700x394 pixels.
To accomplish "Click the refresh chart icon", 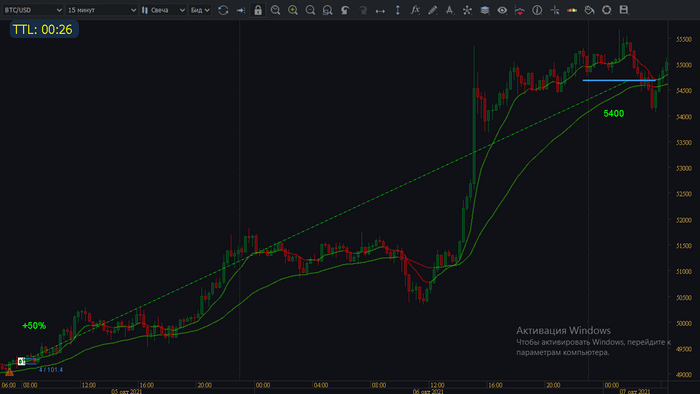I will tap(223, 10).
